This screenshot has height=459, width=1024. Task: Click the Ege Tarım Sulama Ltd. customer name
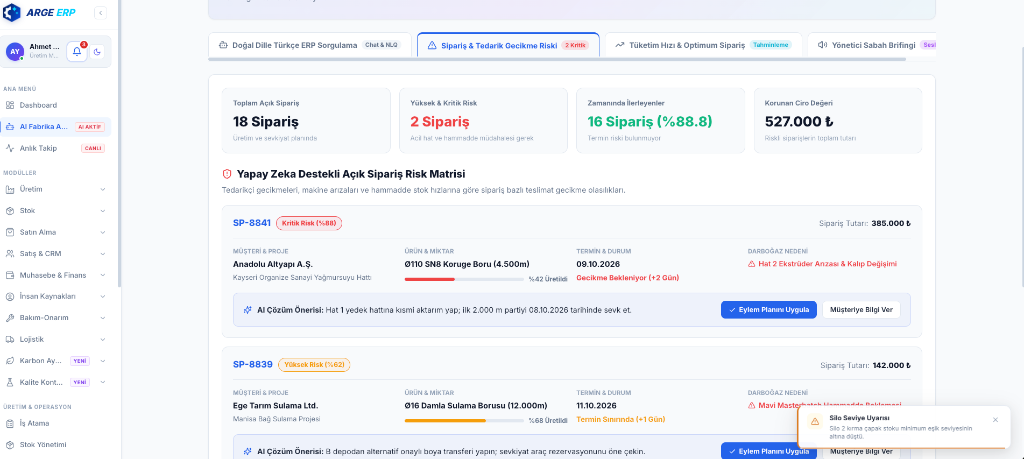tap(275, 405)
